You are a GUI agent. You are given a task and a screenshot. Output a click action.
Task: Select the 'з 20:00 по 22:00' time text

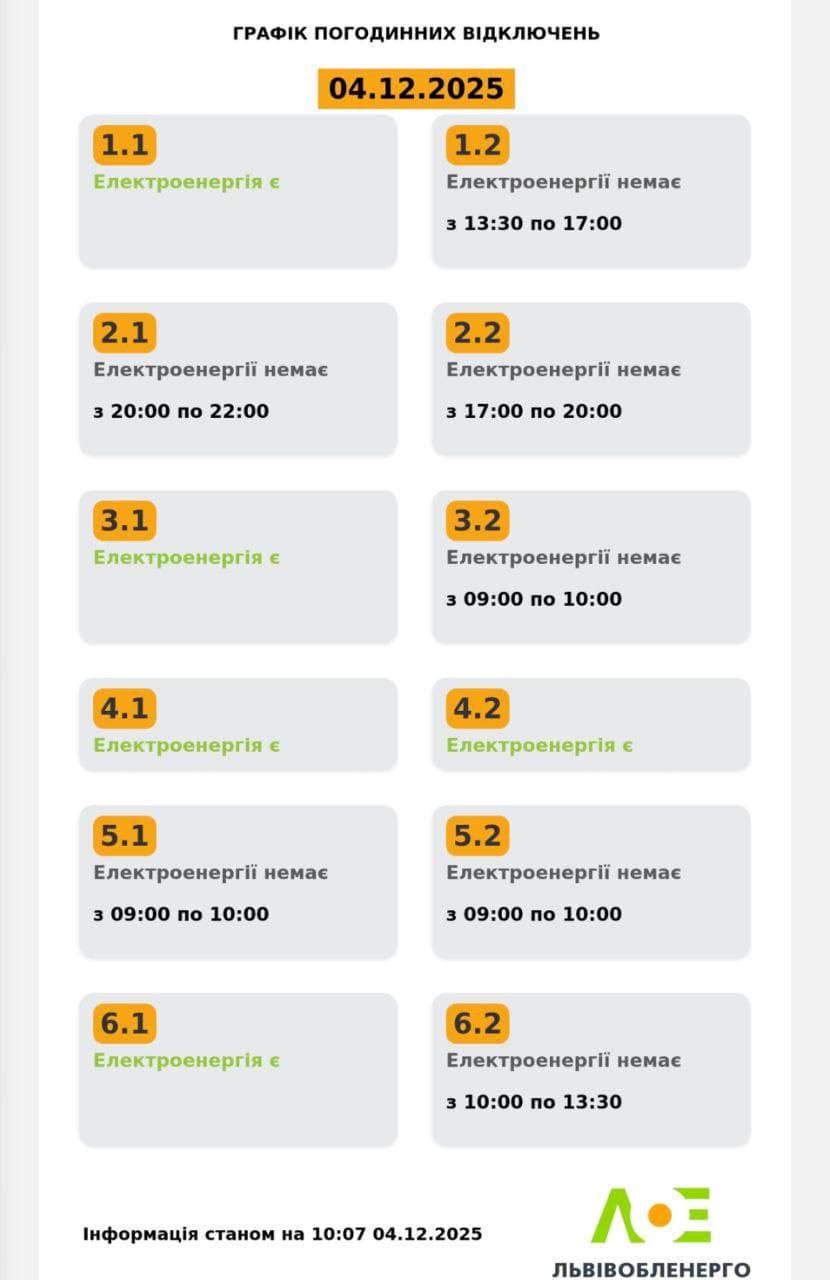tap(181, 412)
